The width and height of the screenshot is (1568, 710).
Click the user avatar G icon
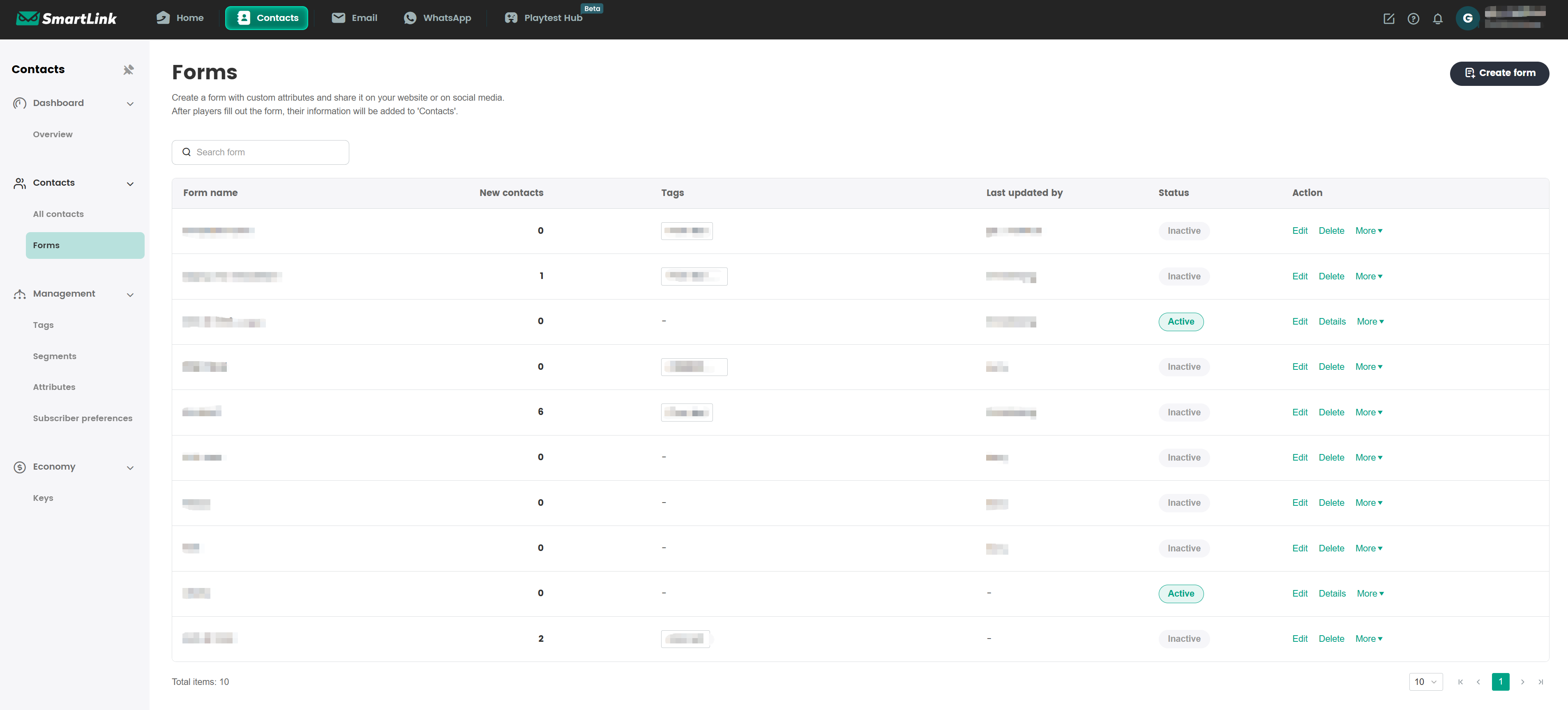(x=1467, y=18)
